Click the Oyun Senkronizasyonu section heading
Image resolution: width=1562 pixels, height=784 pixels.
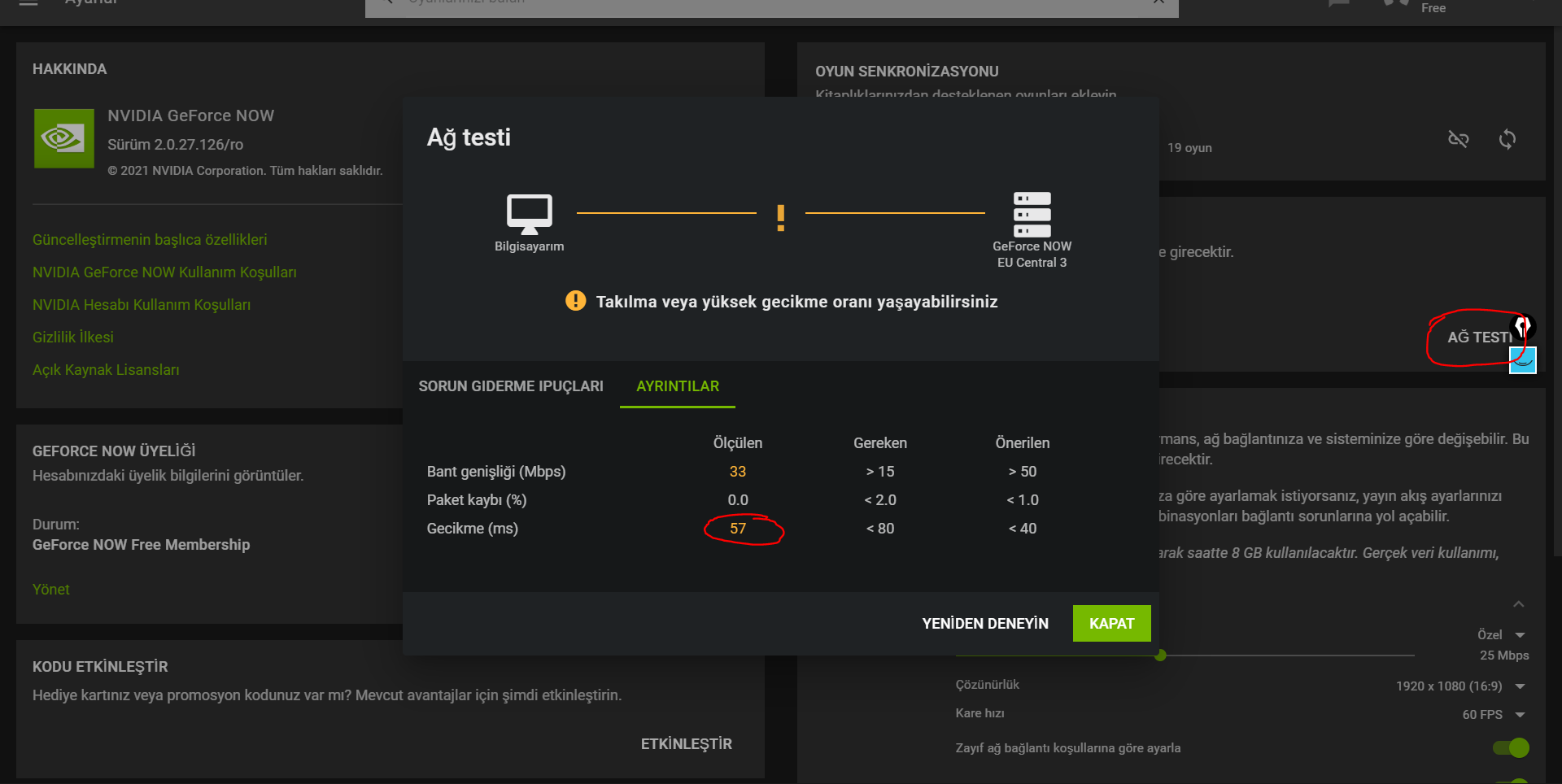pos(907,71)
